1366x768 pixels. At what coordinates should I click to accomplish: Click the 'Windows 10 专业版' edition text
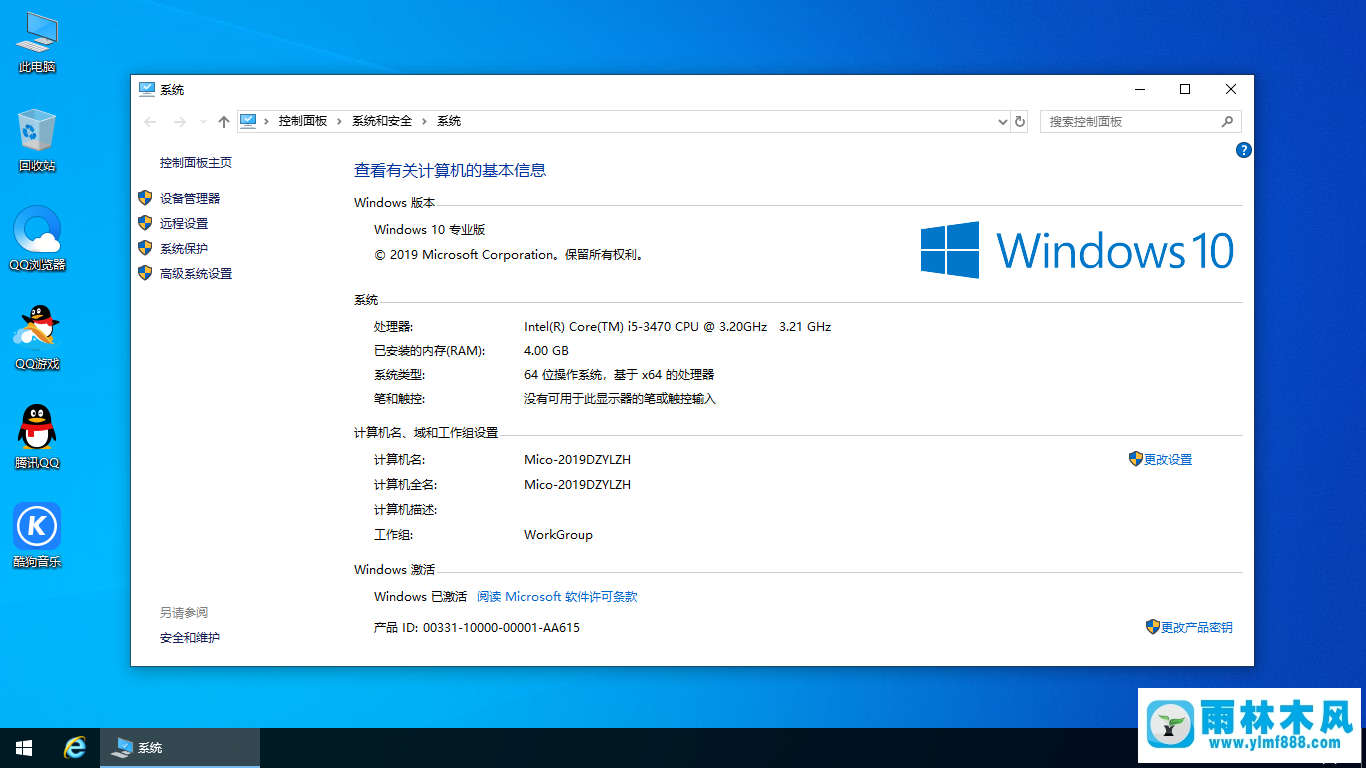pyautogui.click(x=430, y=230)
